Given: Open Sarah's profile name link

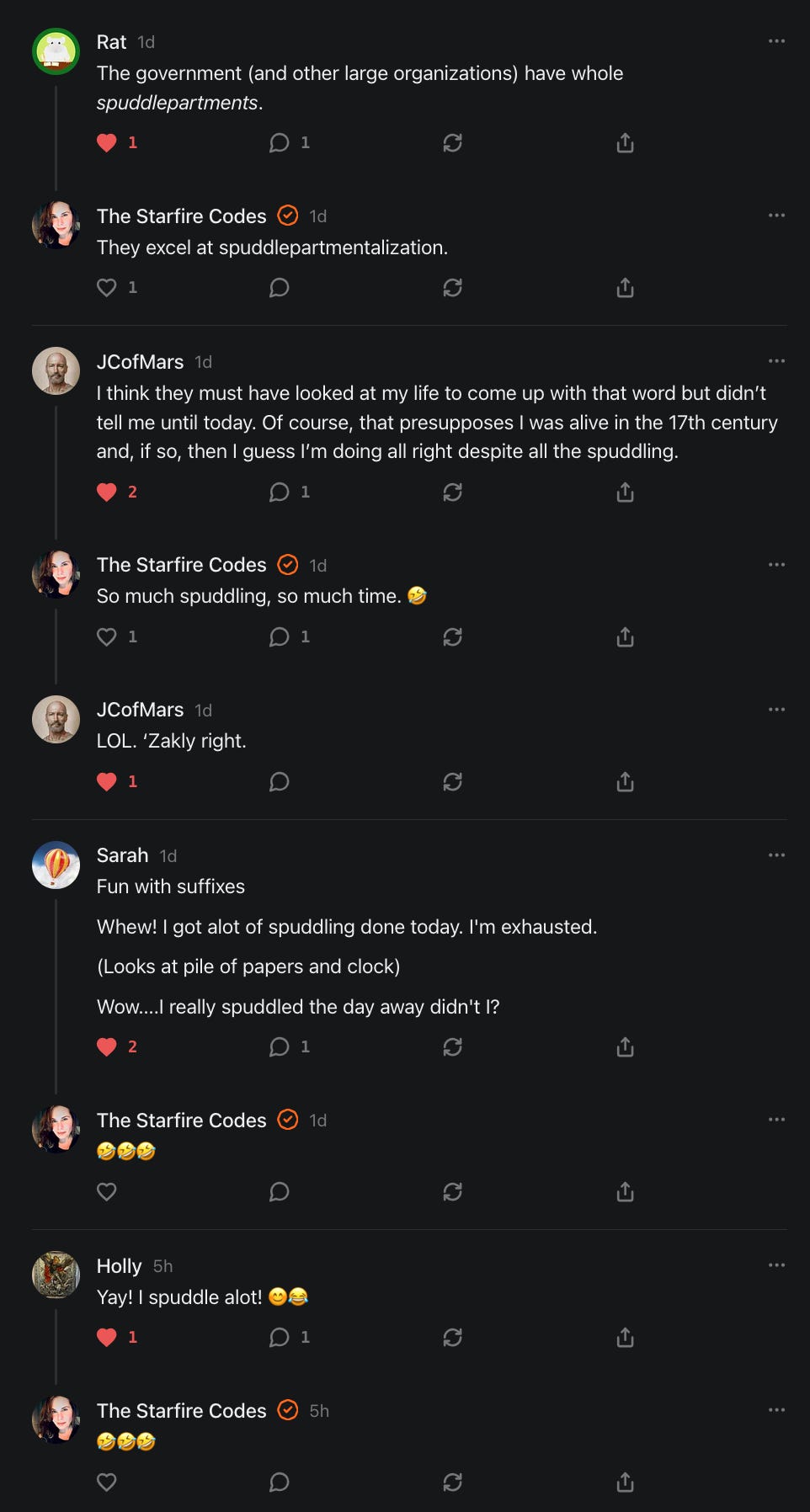Looking at the screenshot, I should coord(122,855).
